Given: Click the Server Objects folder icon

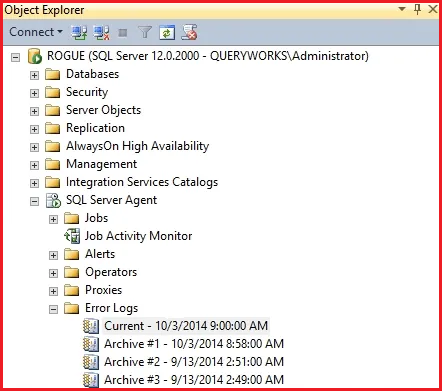Looking at the screenshot, I should tap(53, 110).
